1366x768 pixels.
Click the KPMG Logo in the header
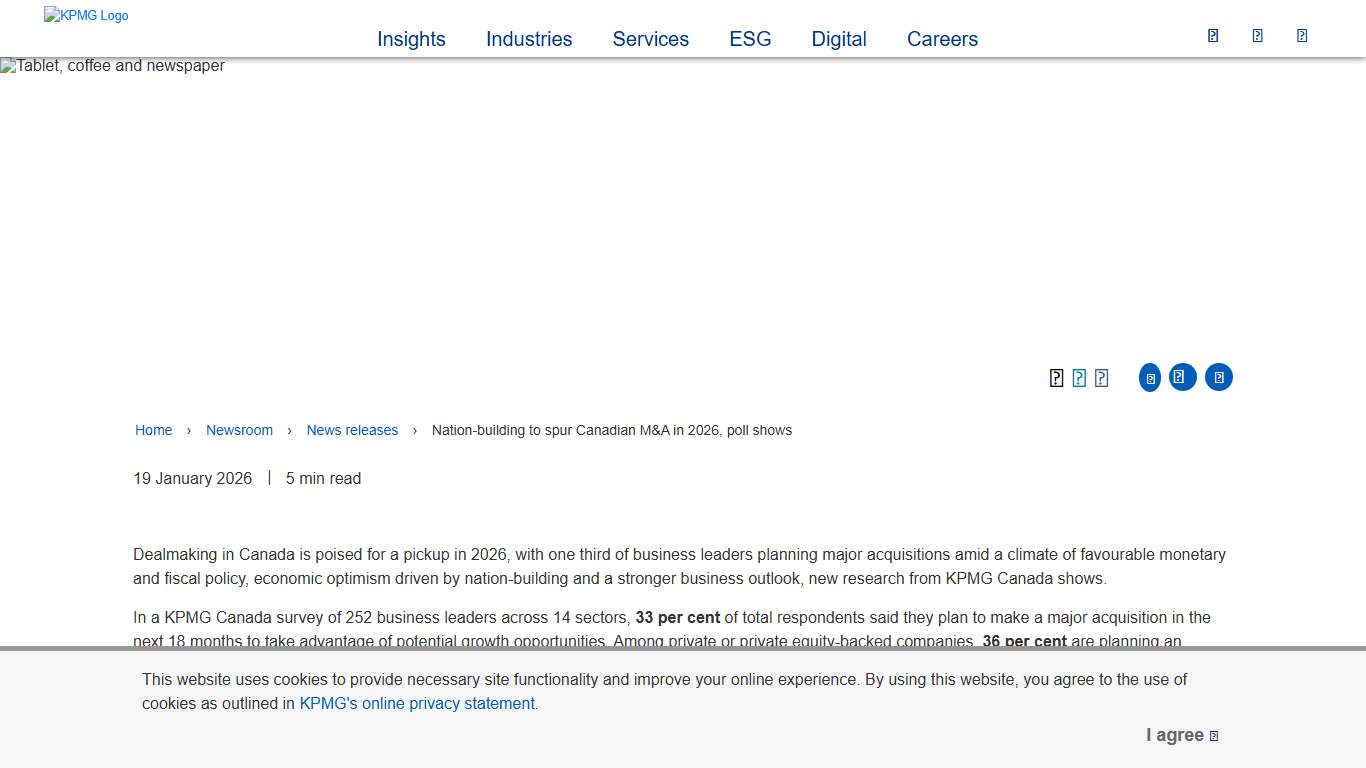86,15
